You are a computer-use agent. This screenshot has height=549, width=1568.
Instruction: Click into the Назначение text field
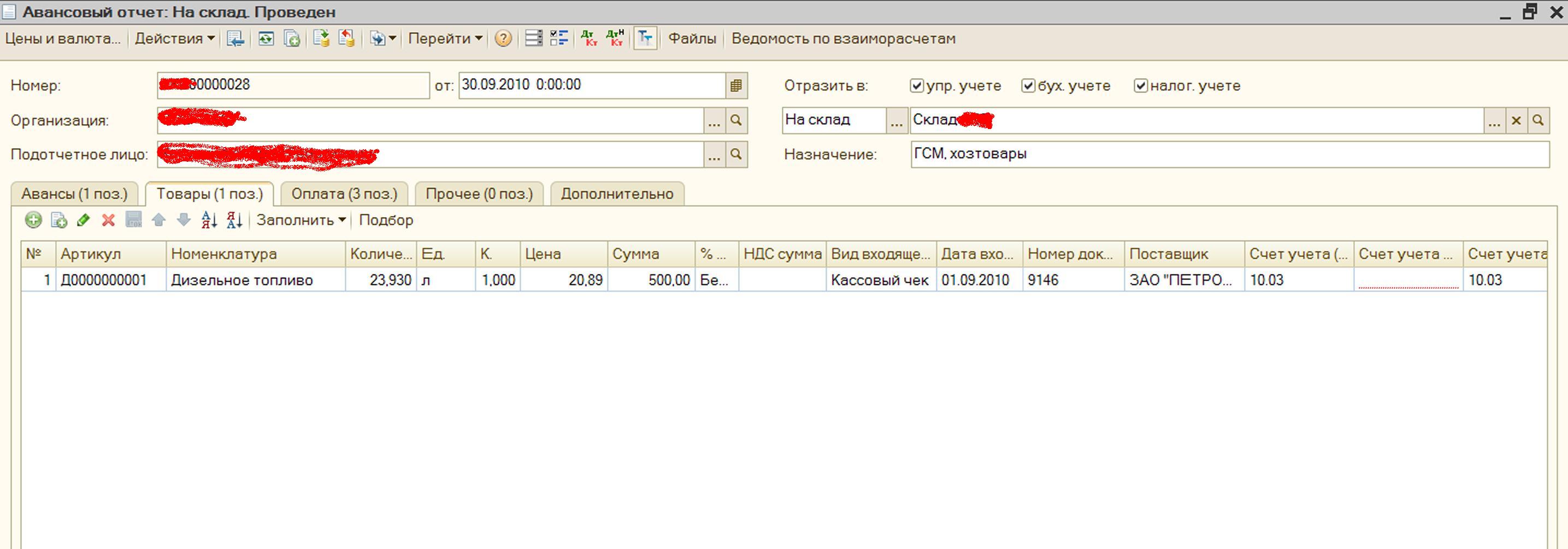pyautogui.click(x=1230, y=154)
